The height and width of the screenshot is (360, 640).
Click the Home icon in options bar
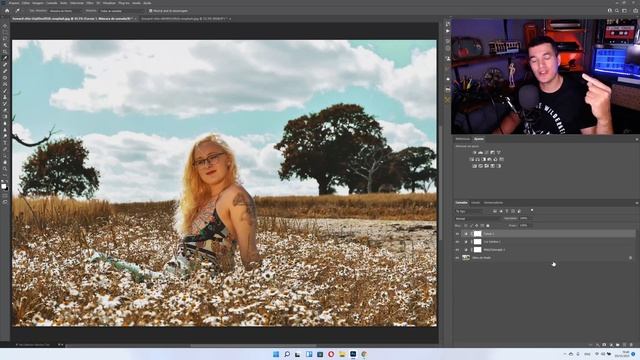7,11
